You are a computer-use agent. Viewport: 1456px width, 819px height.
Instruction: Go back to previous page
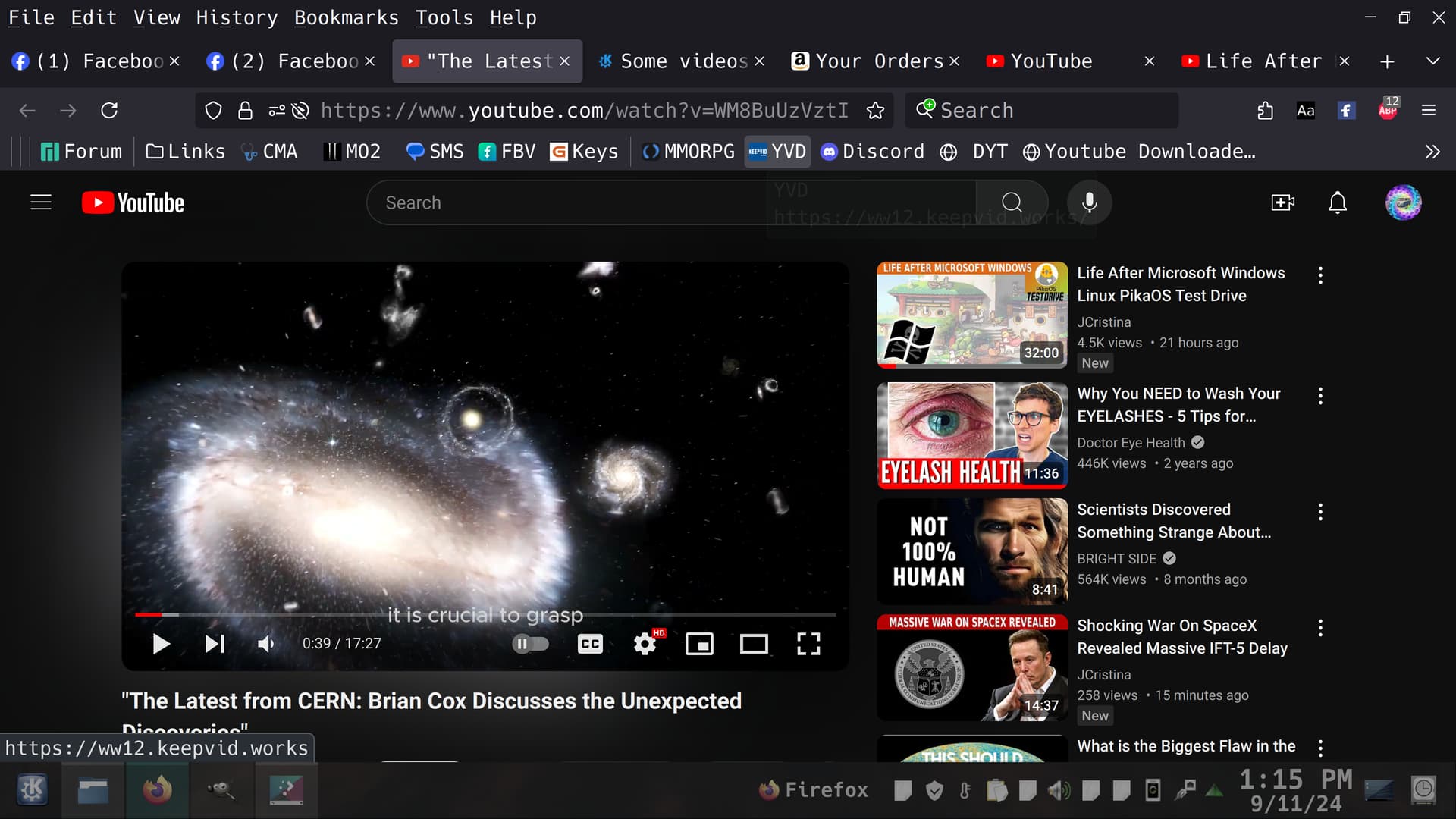(27, 111)
